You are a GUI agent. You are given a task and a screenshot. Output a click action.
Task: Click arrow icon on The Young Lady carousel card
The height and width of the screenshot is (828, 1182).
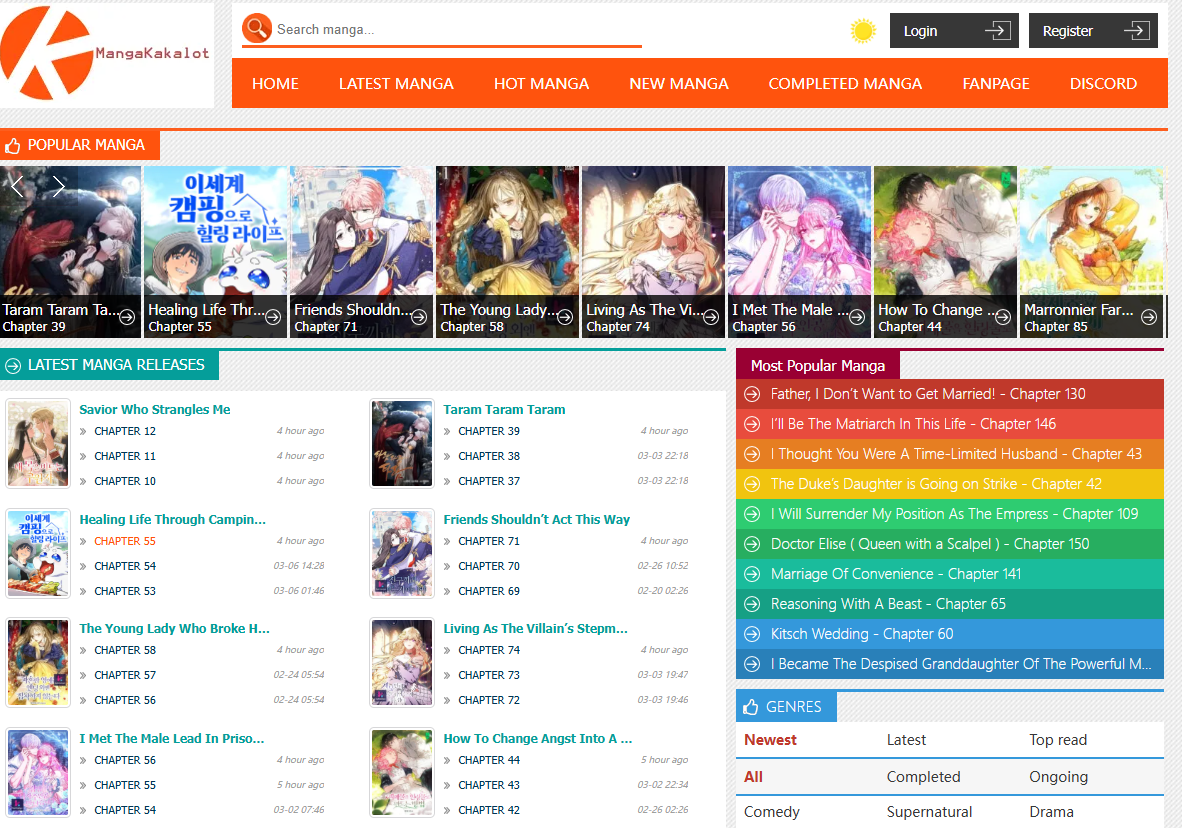[564, 317]
